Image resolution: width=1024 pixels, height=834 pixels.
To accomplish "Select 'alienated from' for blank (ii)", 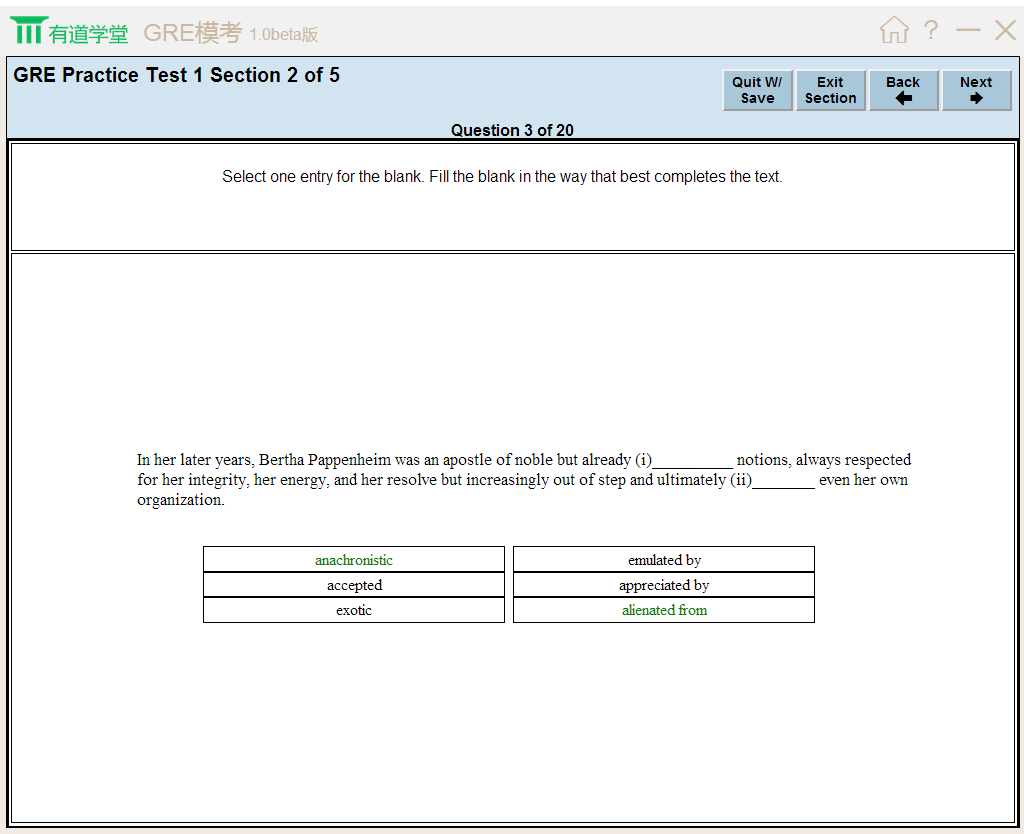I will tap(664, 610).
